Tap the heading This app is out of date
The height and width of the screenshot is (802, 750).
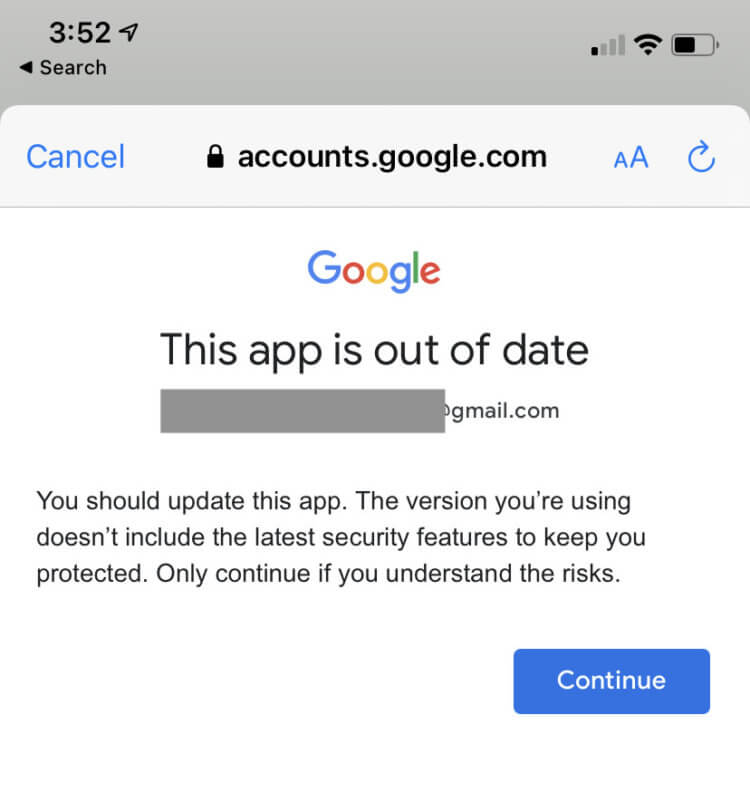point(374,350)
